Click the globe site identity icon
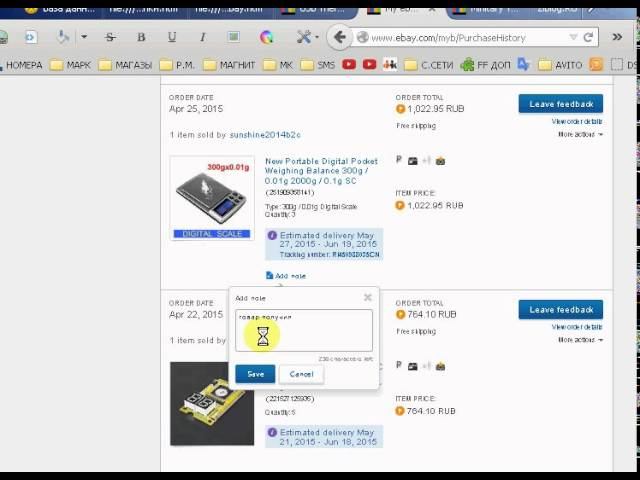Image resolution: width=640 pixels, height=480 pixels. (x=362, y=38)
